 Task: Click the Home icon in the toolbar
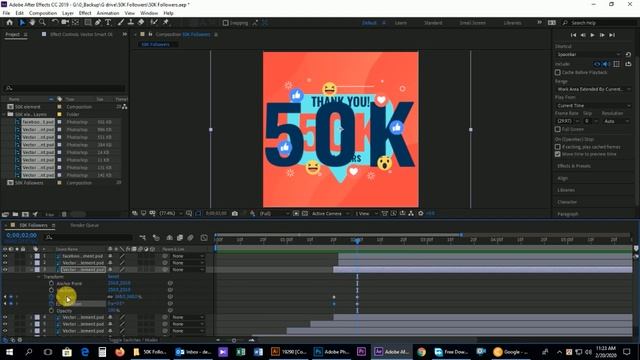click(x=10, y=22)
